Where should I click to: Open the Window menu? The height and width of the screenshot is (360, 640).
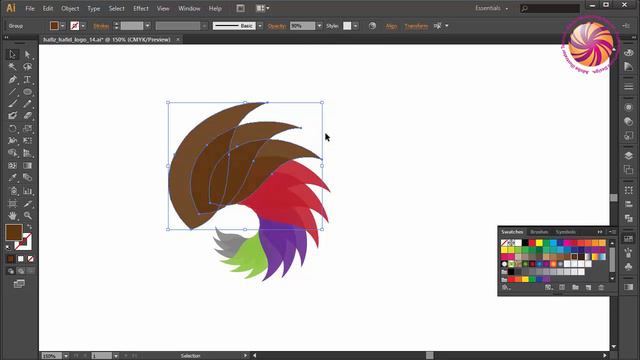coord(189,8)
